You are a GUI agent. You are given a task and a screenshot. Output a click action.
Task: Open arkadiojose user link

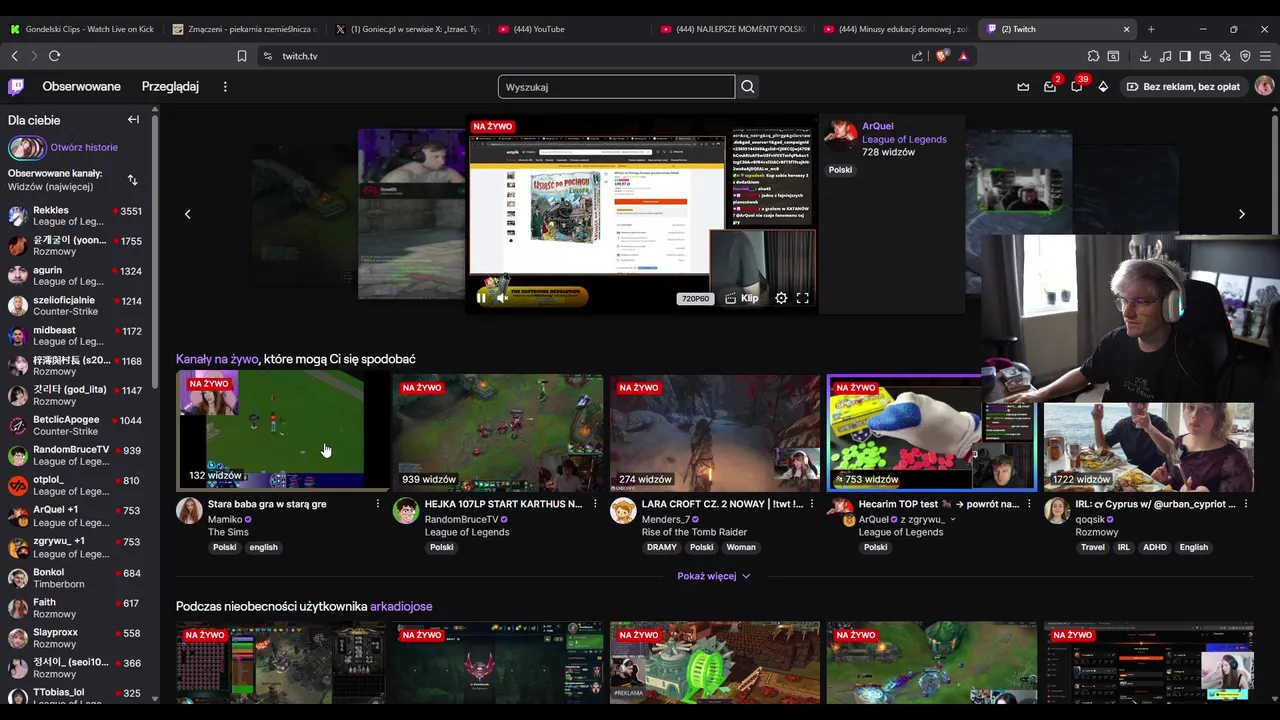point(401,607)
